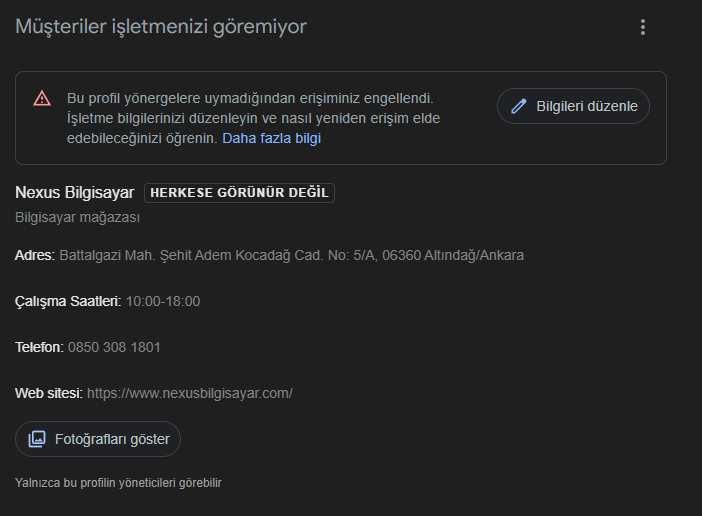Click the Yalnızca bu profilin yöneticileri görebilir note

[x=118, y=483]
